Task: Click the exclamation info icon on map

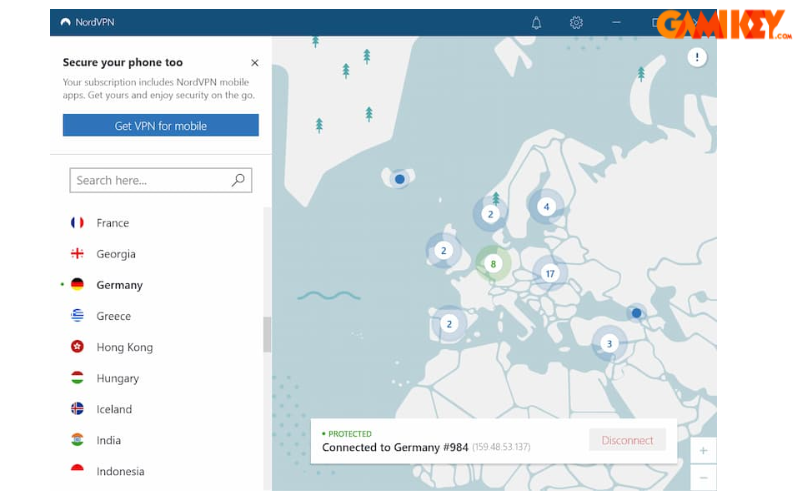Action: pyautogui.click(x=697, y=58)
